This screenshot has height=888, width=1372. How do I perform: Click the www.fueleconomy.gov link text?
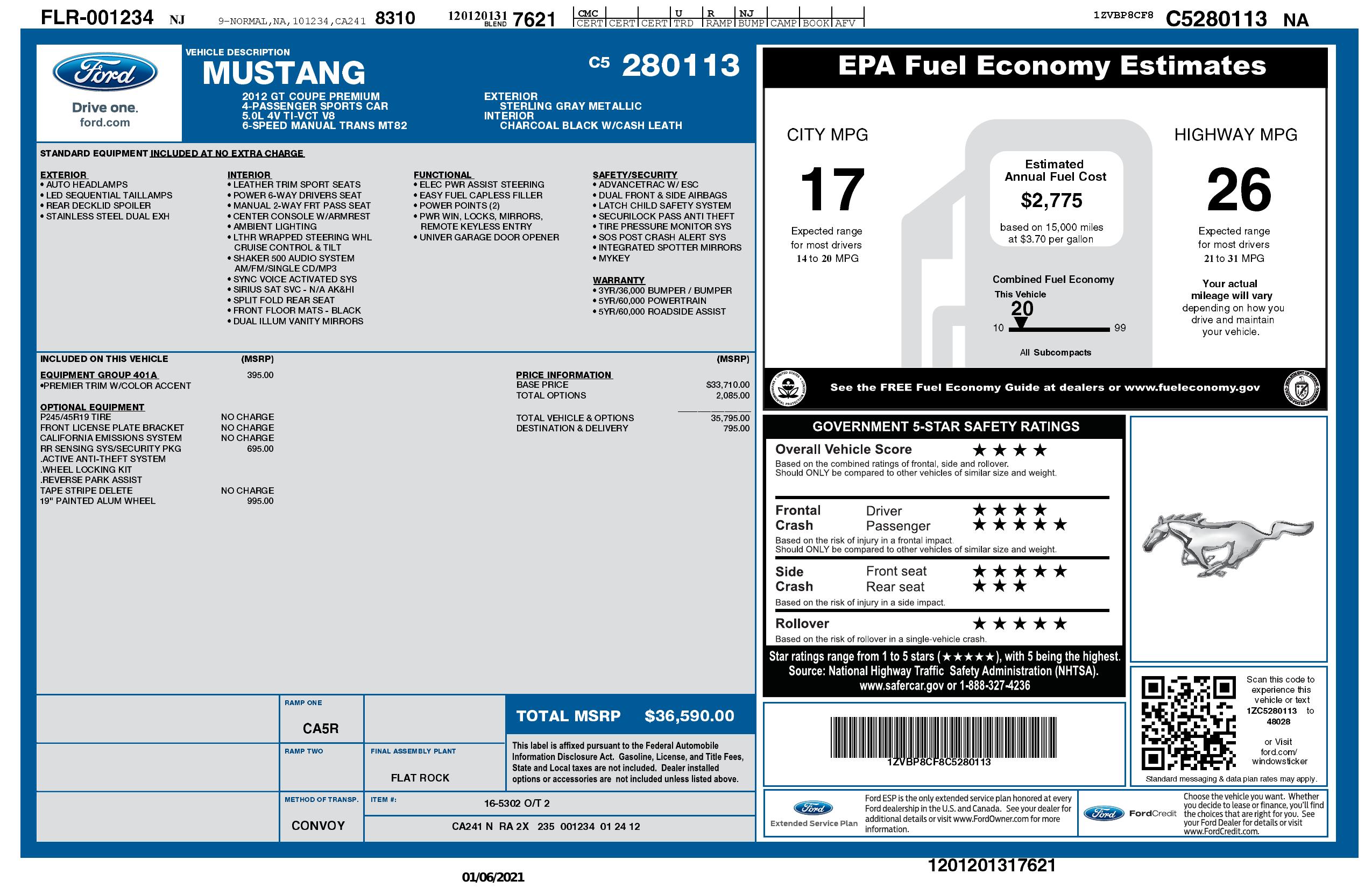(x=1192, y=388)
